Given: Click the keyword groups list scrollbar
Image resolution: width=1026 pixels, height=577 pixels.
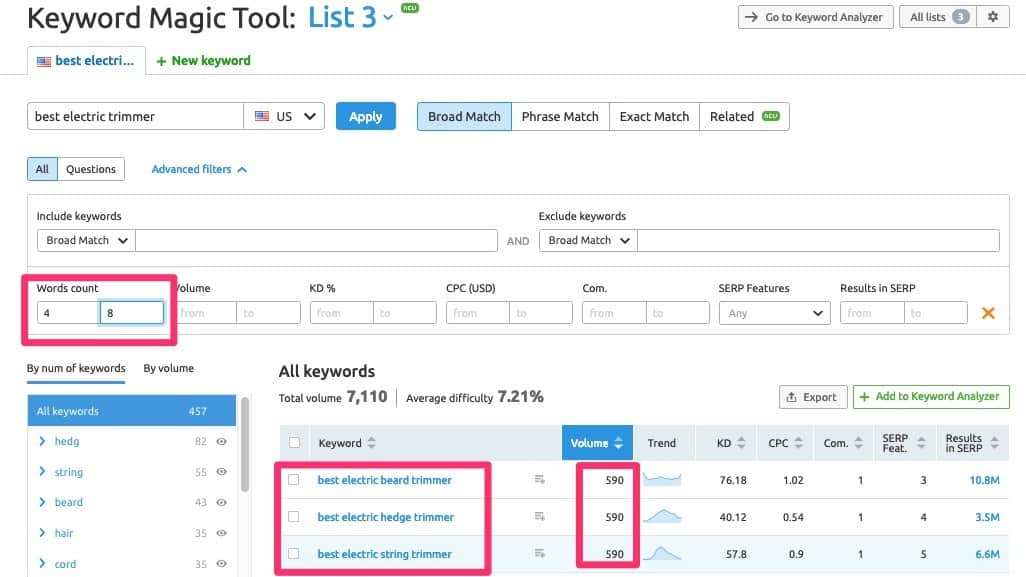Looking at the screenshot, I should (245, 445).
